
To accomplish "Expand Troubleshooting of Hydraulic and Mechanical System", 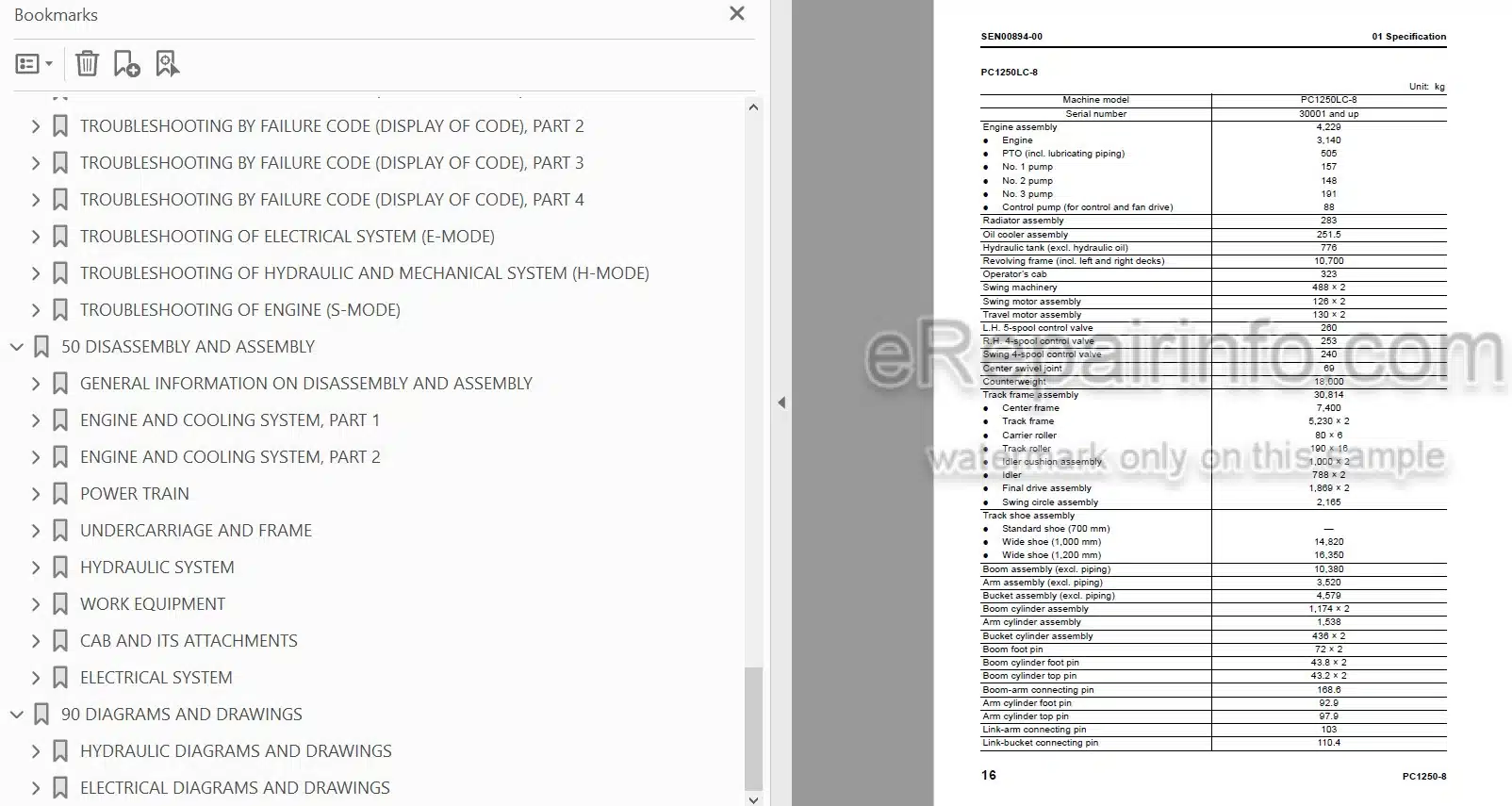I will point(36,273).
